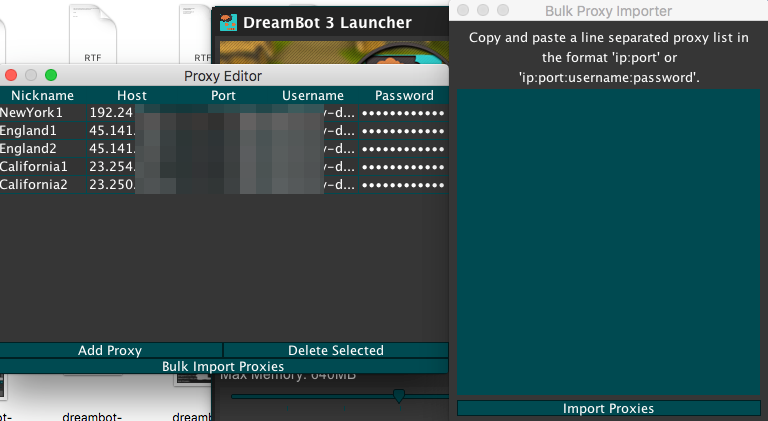Select the California2 proxy row
768x421 pixels.
tap(224, 185)
